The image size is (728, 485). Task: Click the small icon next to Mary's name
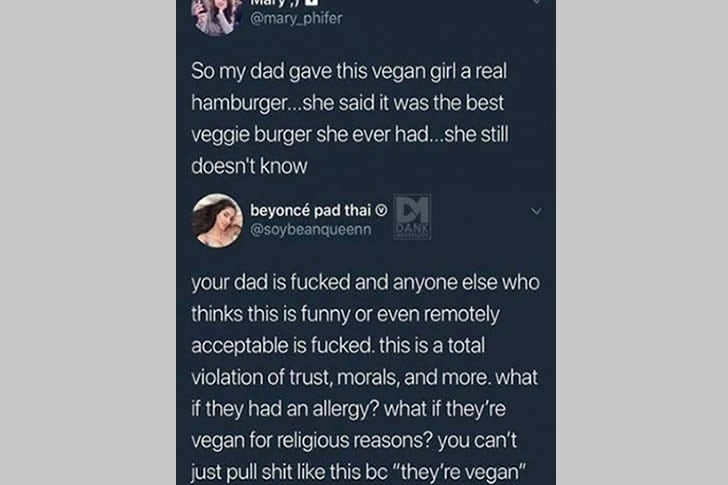pyautogui.click(x=312, y=2)
